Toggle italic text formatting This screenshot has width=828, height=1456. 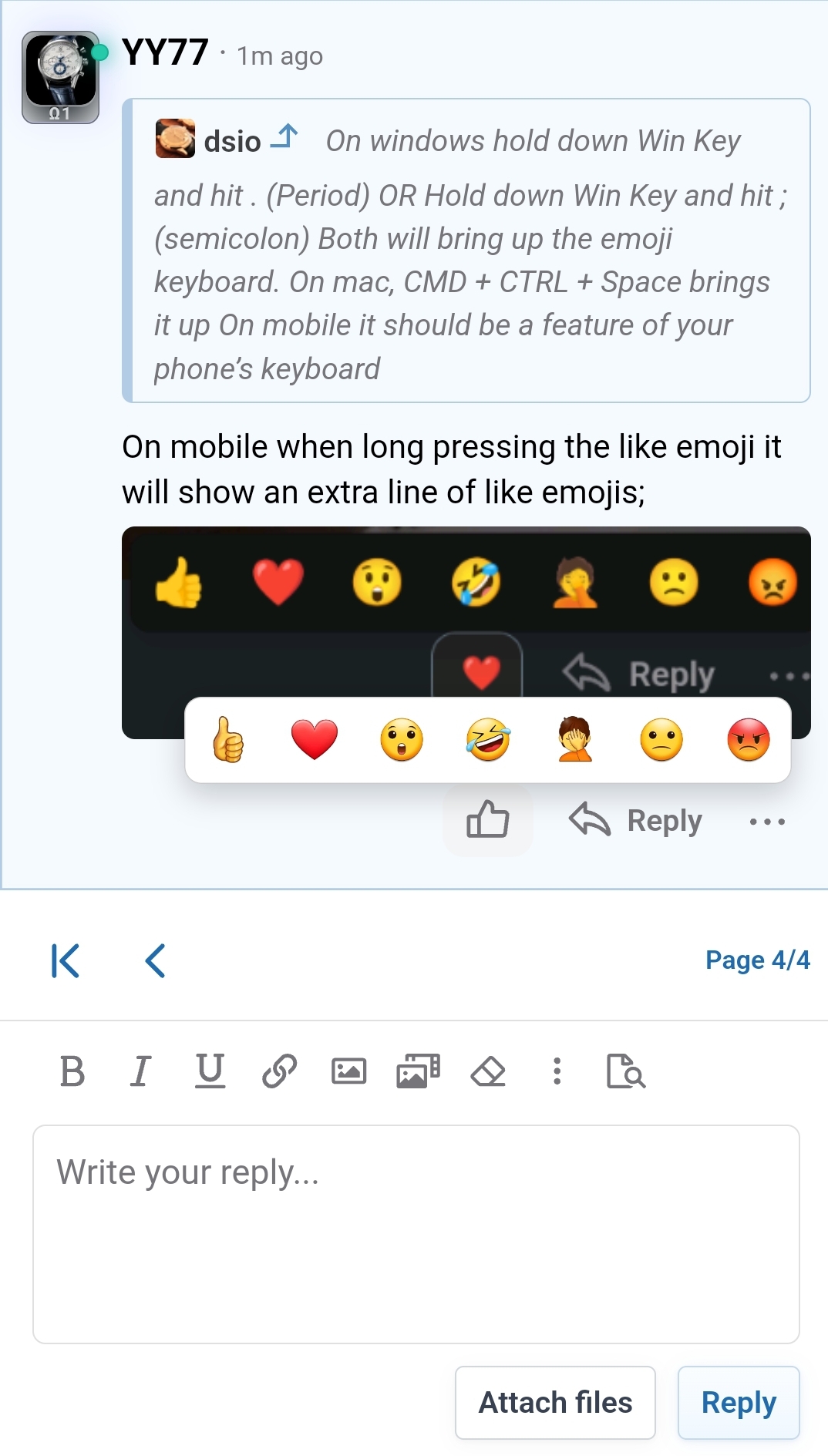point(140,1071)
